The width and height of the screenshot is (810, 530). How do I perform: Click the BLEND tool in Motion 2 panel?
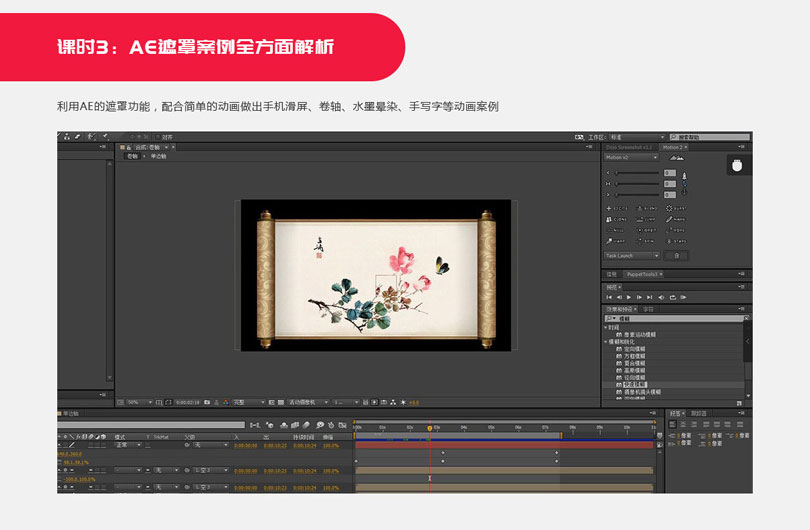pos(647,209)
